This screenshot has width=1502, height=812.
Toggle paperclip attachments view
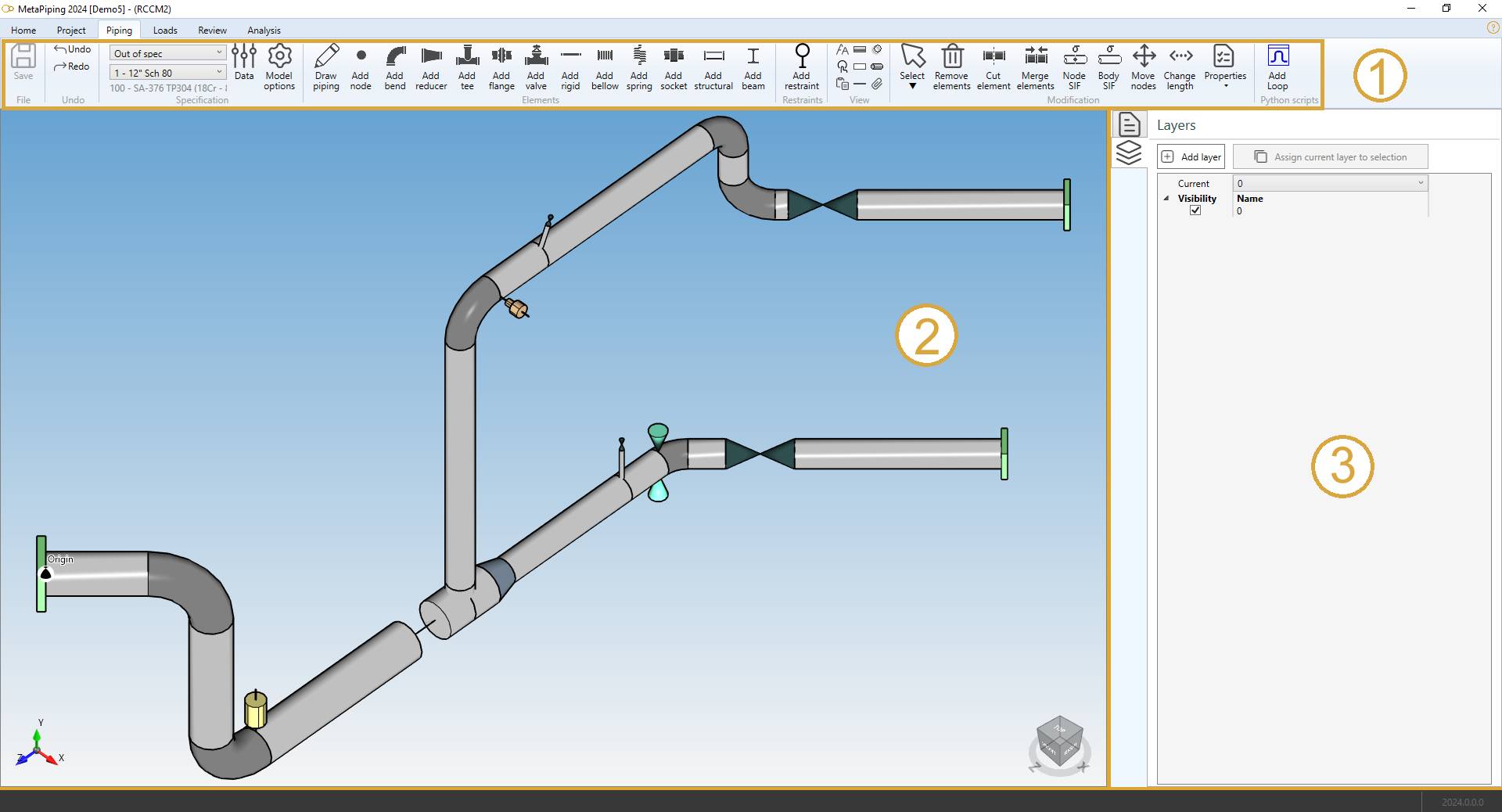pos(877,84)
